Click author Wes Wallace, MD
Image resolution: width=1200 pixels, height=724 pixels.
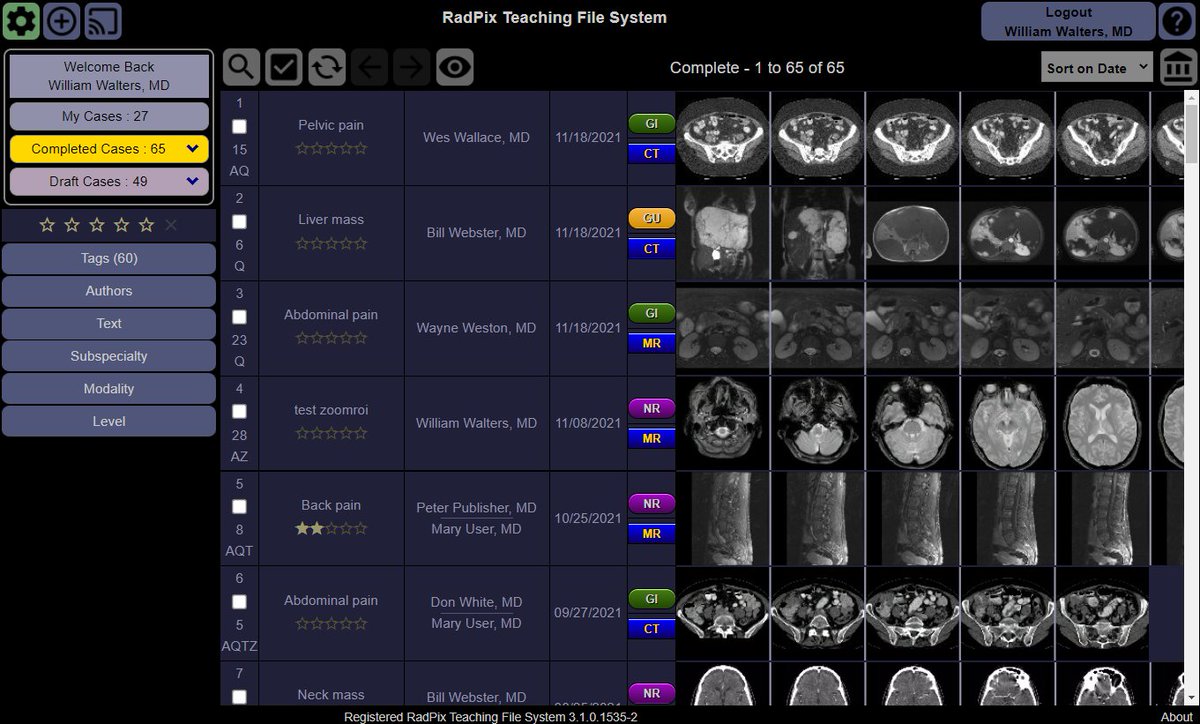[476, 137]
